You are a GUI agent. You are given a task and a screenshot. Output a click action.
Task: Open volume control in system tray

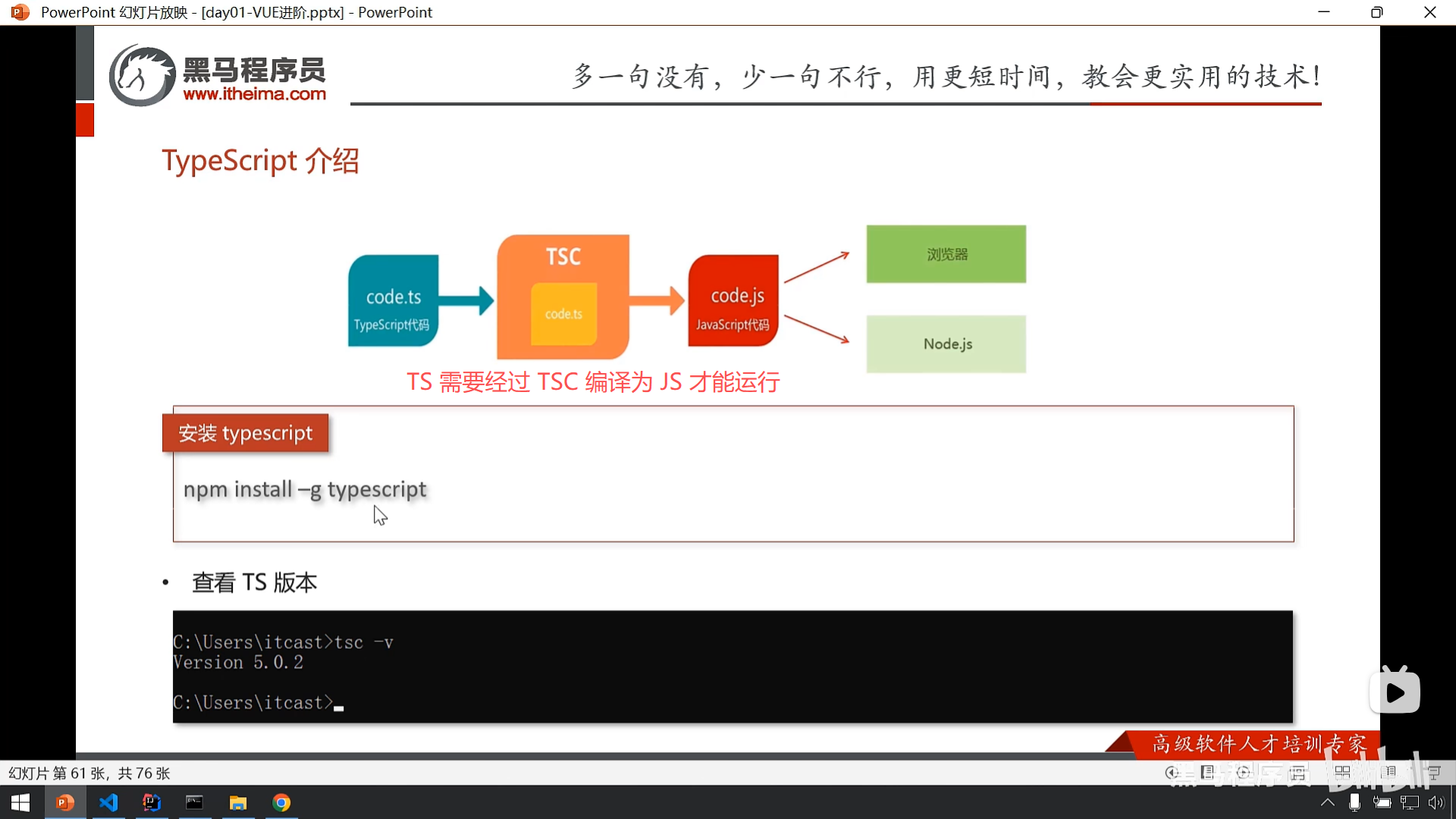click(x=1436, y=802)
